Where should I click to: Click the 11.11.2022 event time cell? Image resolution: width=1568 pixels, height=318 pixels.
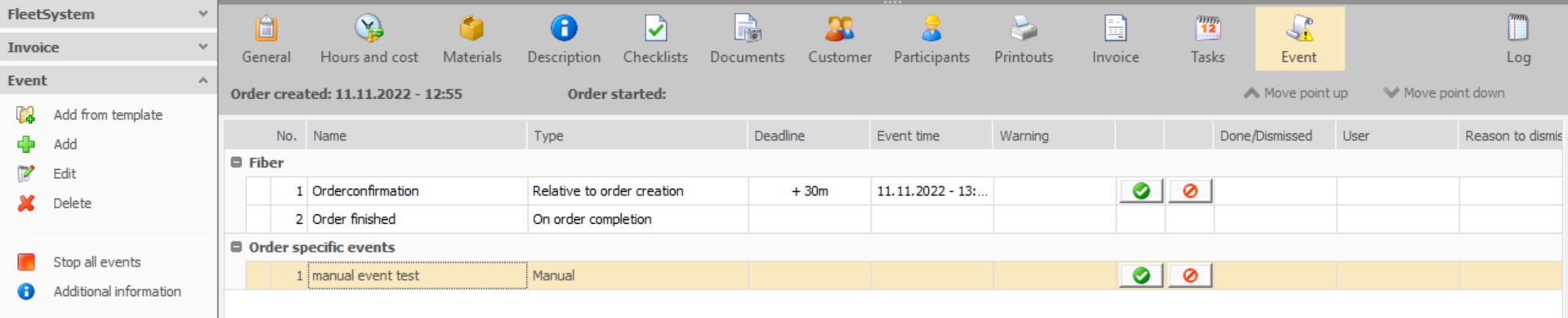coord(932,191)
